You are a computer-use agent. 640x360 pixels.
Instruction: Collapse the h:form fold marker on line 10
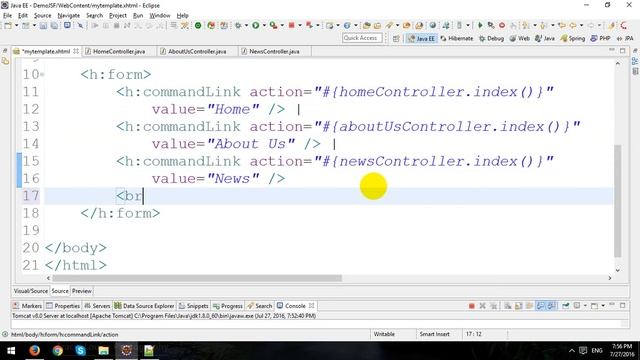pyautogui.click(x=42, y=75)
